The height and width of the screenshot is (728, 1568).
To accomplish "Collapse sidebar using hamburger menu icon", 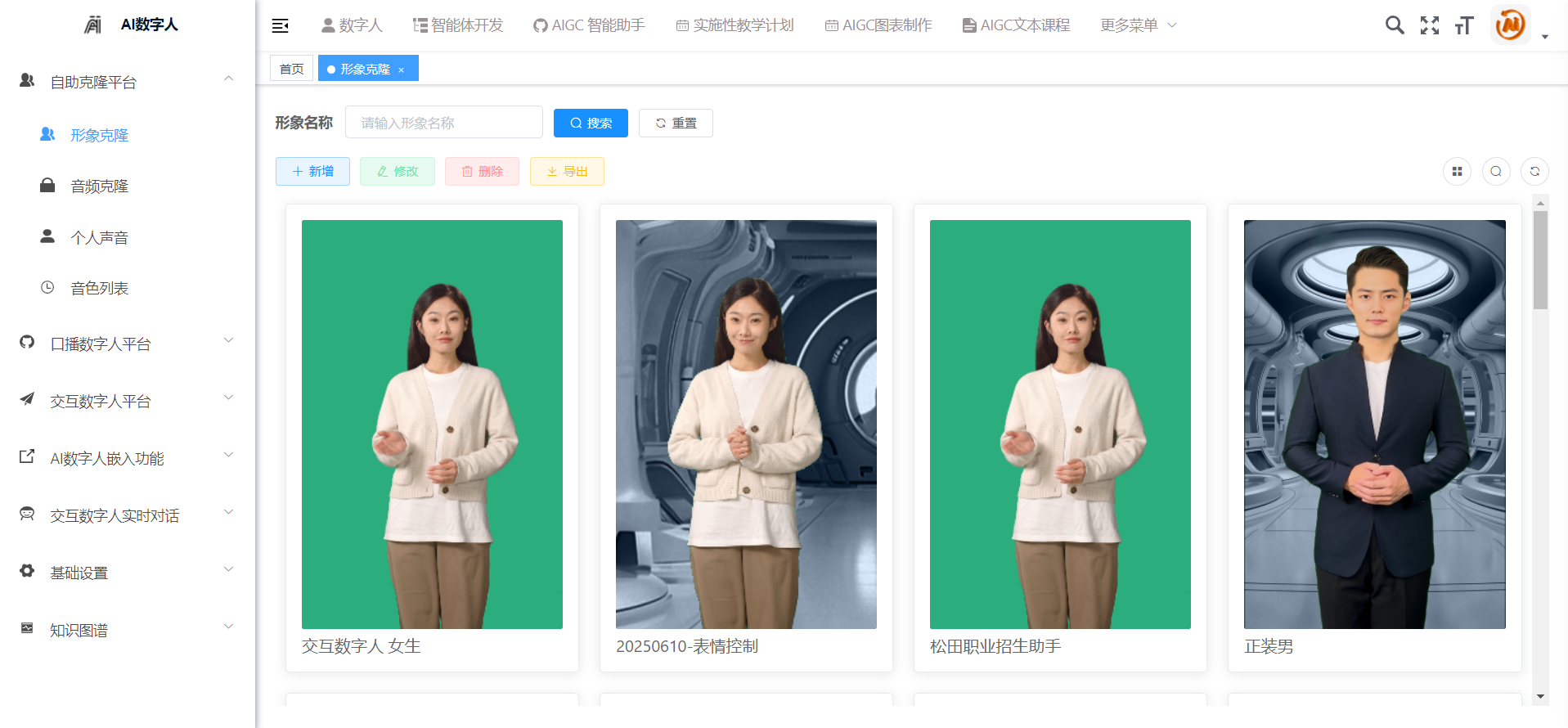I will point(281,25).
